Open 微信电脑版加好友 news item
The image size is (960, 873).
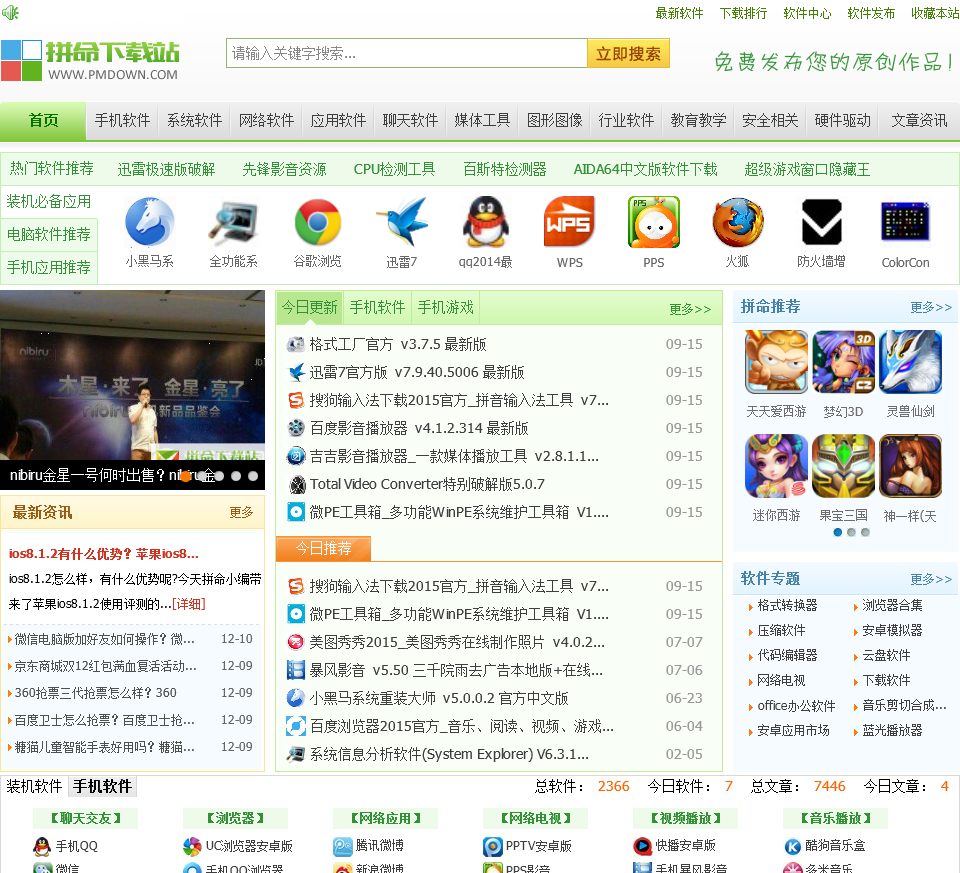click(104, 639)
